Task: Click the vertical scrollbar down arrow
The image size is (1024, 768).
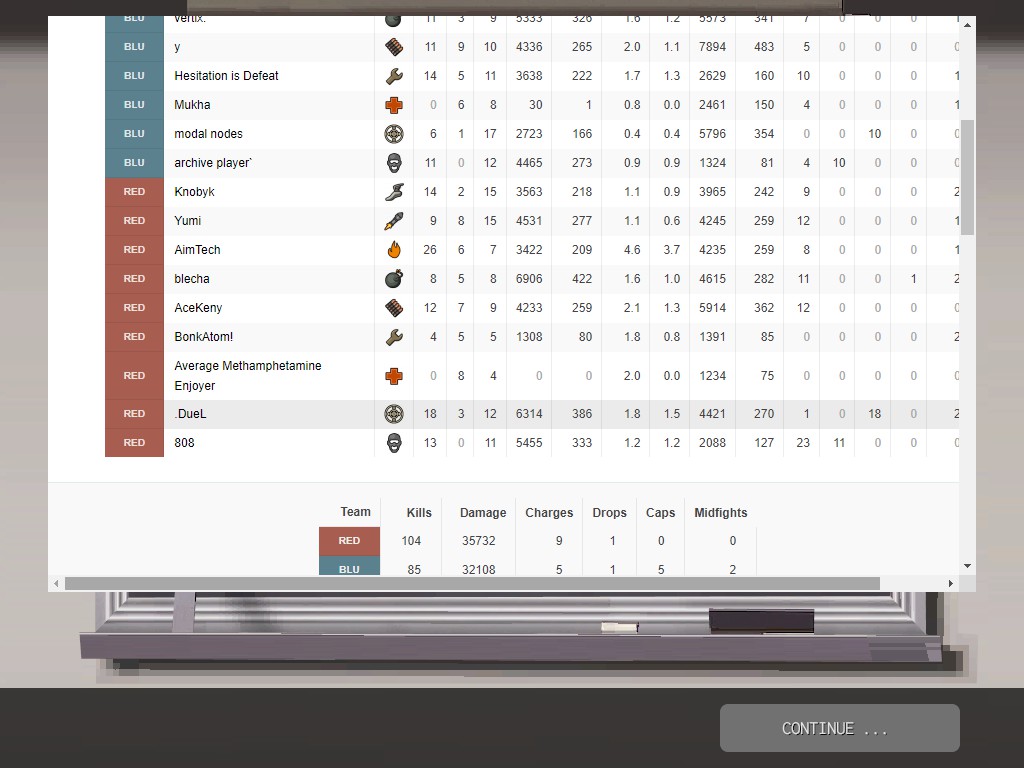Action: coord(967,566)
